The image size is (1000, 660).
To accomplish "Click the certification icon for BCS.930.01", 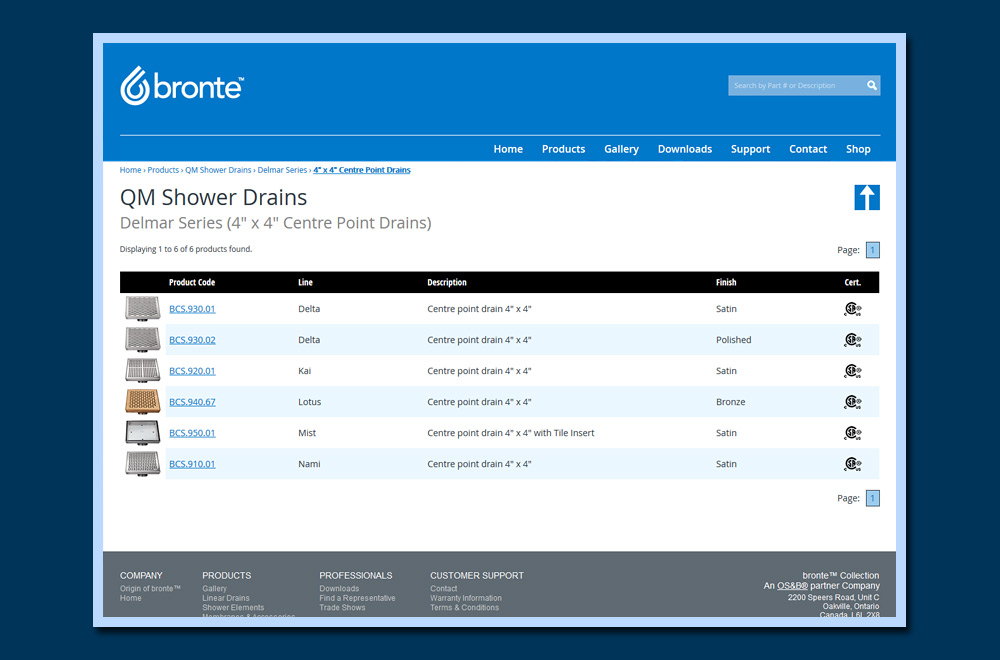I will 853,309.
